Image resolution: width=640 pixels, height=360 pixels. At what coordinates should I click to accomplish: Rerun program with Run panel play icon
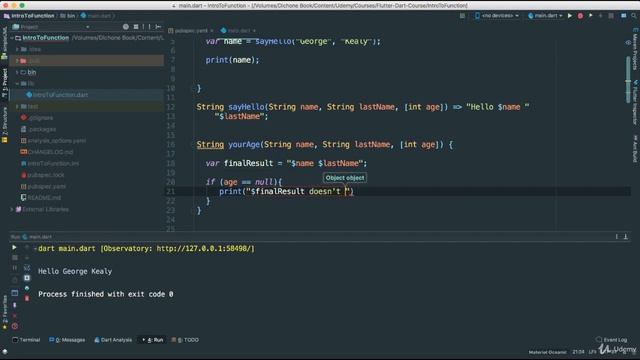tap(14, 247)
